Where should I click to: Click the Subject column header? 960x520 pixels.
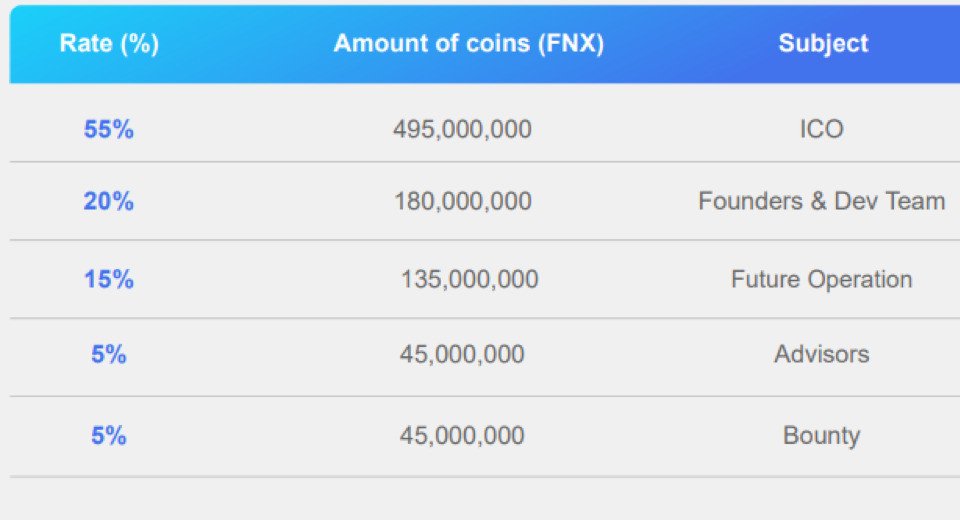click(823, 43)
